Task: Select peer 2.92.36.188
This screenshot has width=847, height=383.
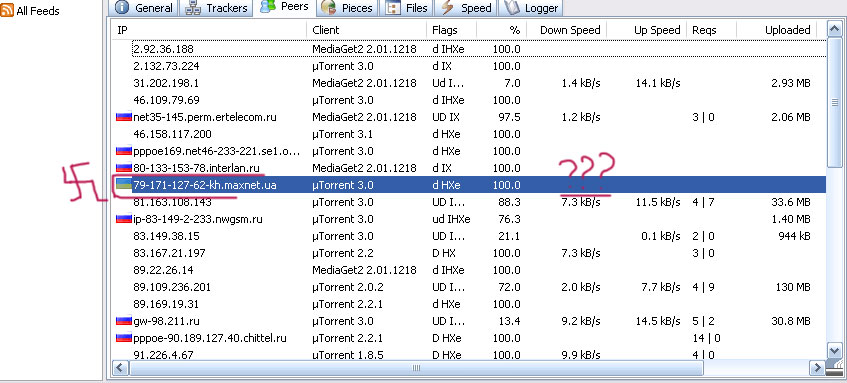Action: tap(163, 49)
